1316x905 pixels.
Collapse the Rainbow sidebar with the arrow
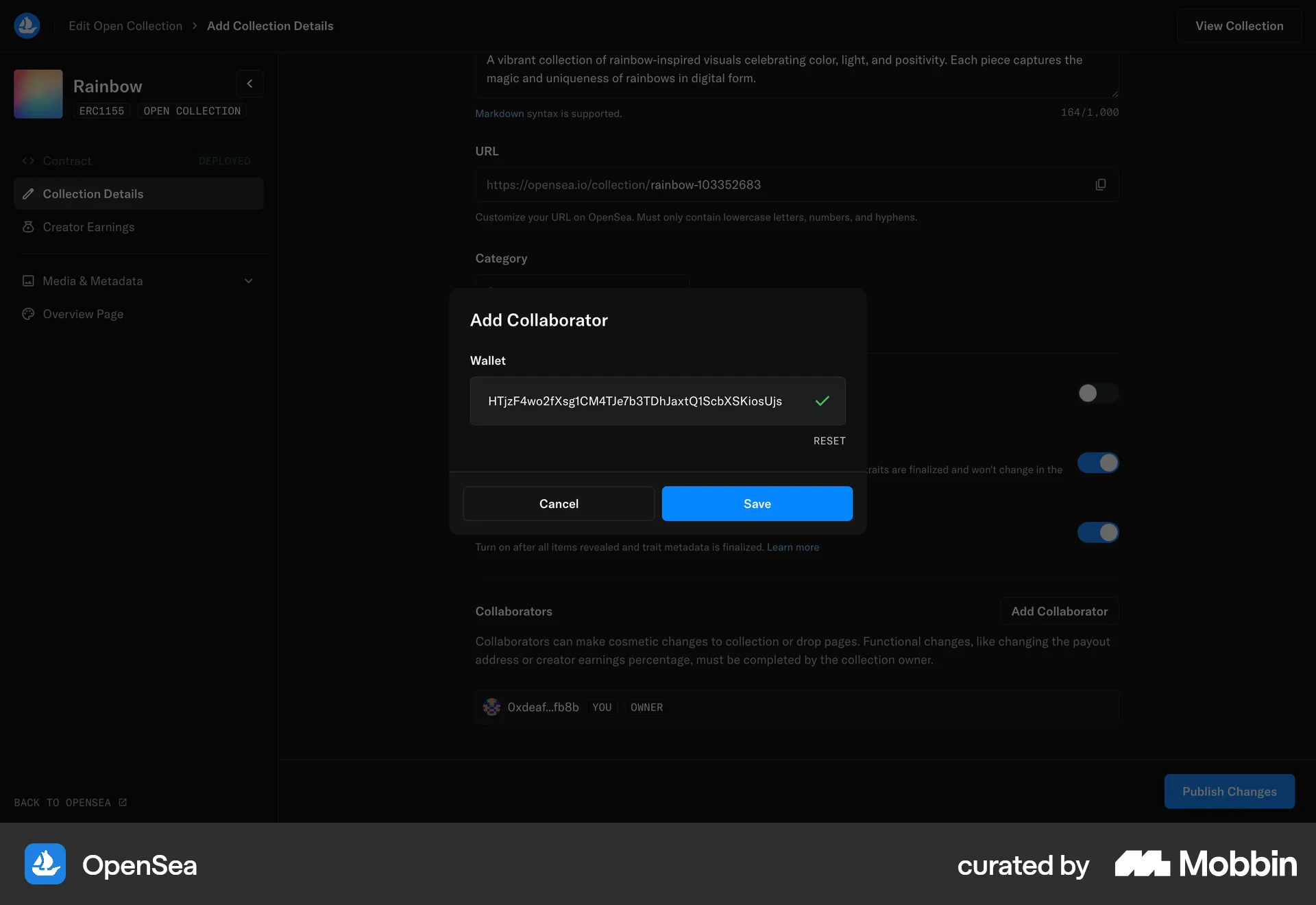pos(249,83)
